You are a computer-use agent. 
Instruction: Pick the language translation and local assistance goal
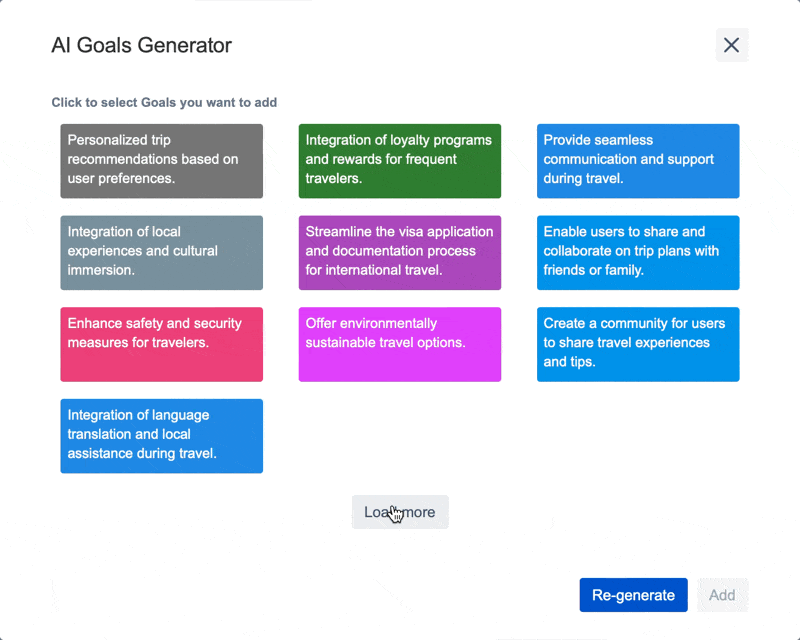tap(161, 436)
